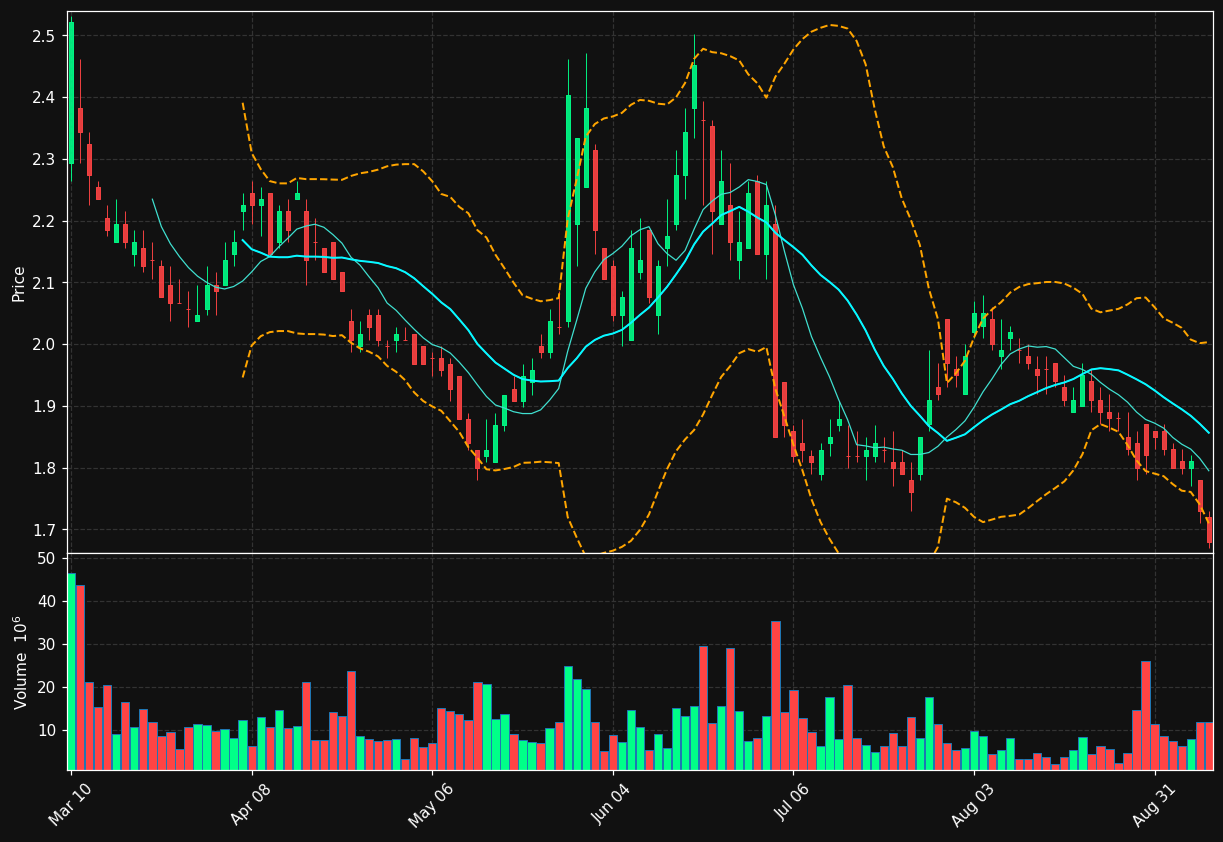The image size is (1223, 842).
Task: Click the 2.1 price axis label
Action: click(45, 283)
